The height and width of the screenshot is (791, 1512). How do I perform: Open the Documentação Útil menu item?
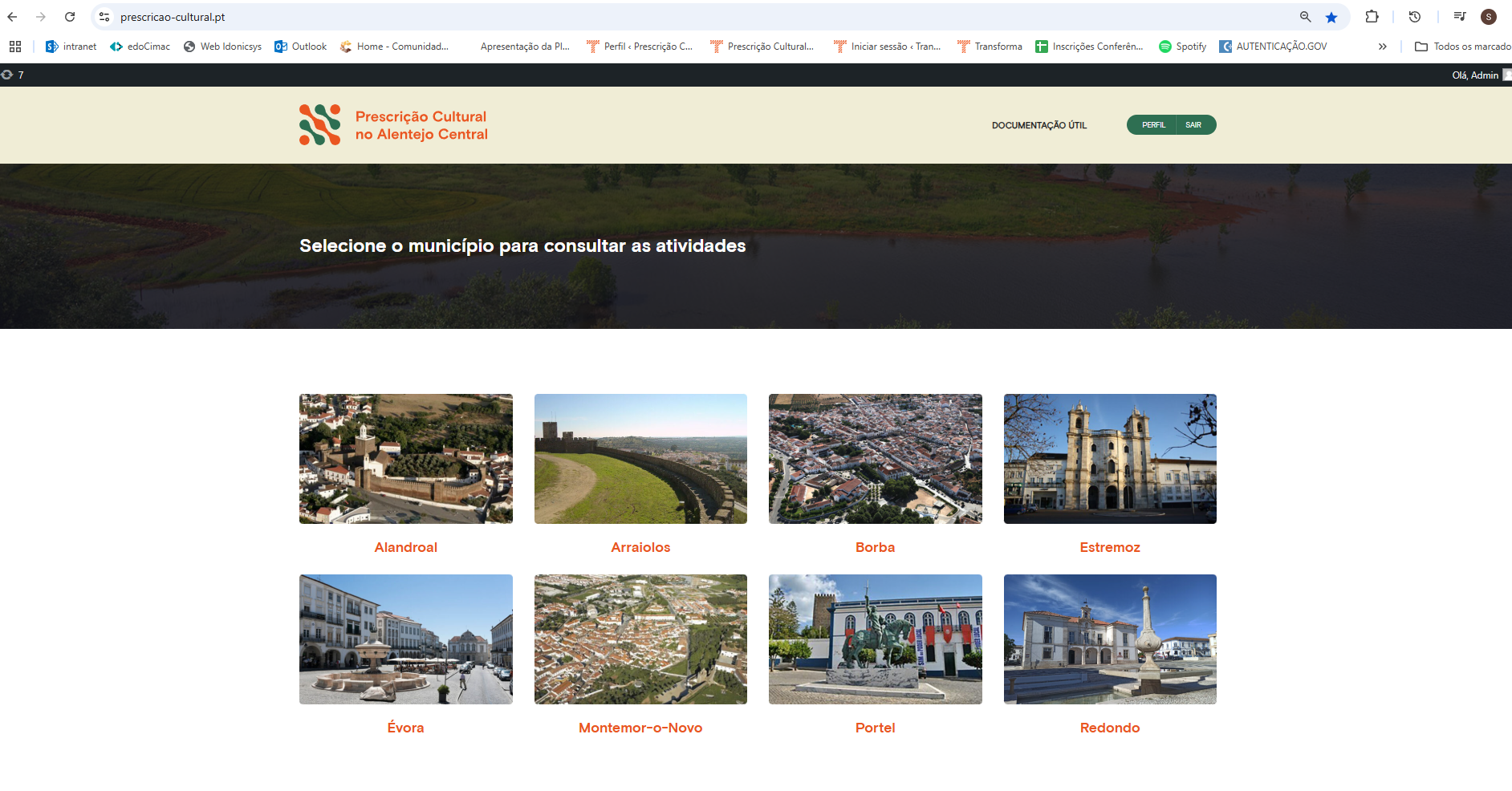coord(1039,125)
